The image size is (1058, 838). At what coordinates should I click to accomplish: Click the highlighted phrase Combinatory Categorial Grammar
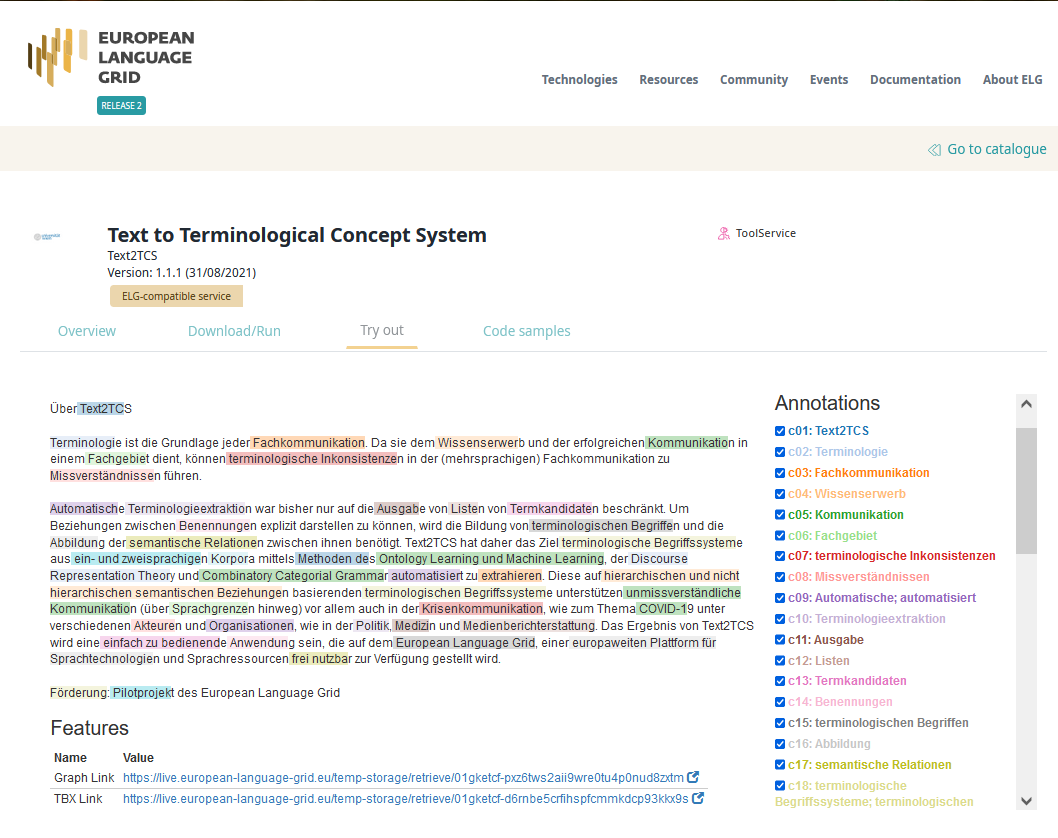click(x=295, y=576)
